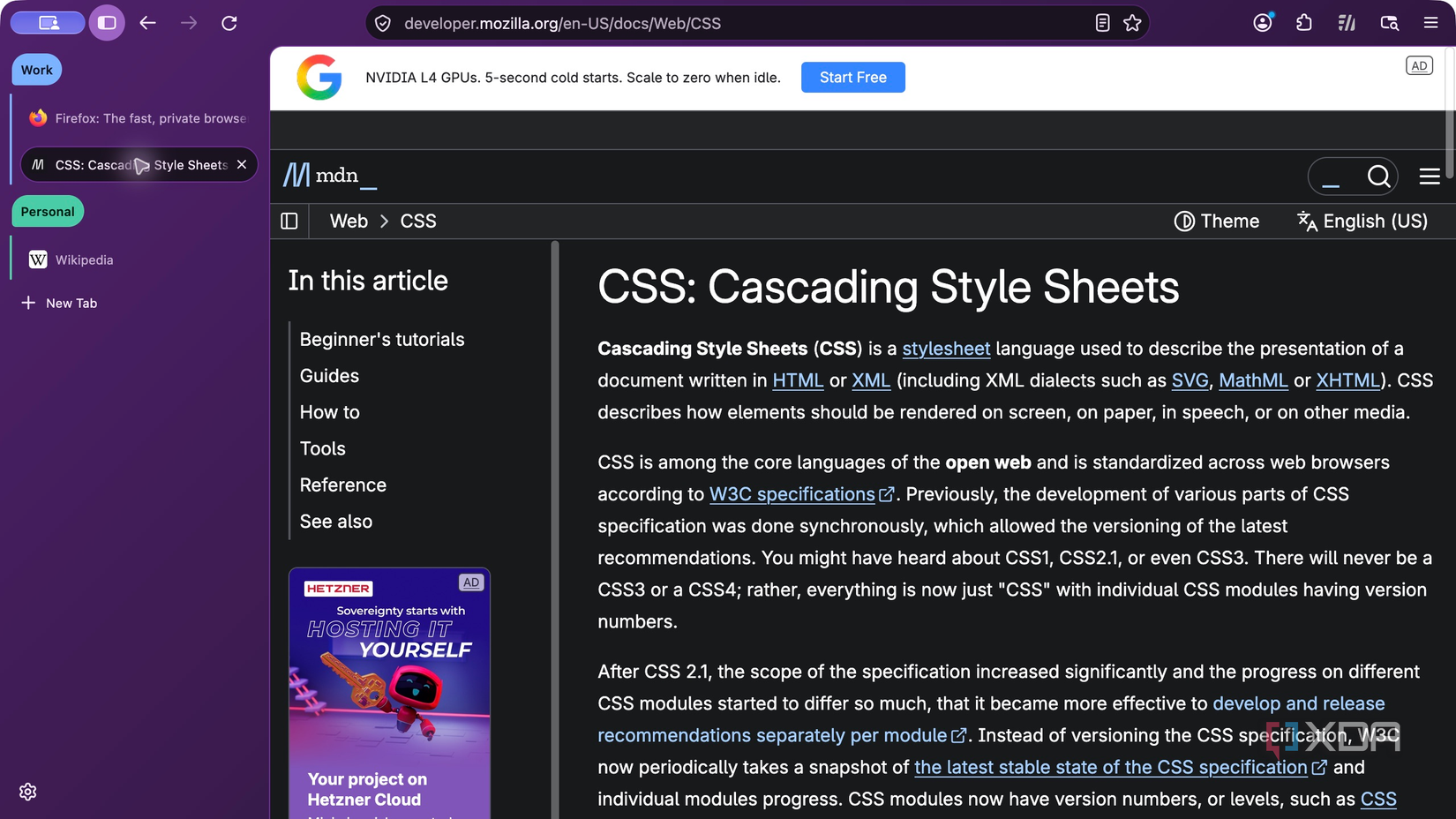Close the CSS: Cascading Style Sheets tab

pyautogui.click(x=242, y=165)
